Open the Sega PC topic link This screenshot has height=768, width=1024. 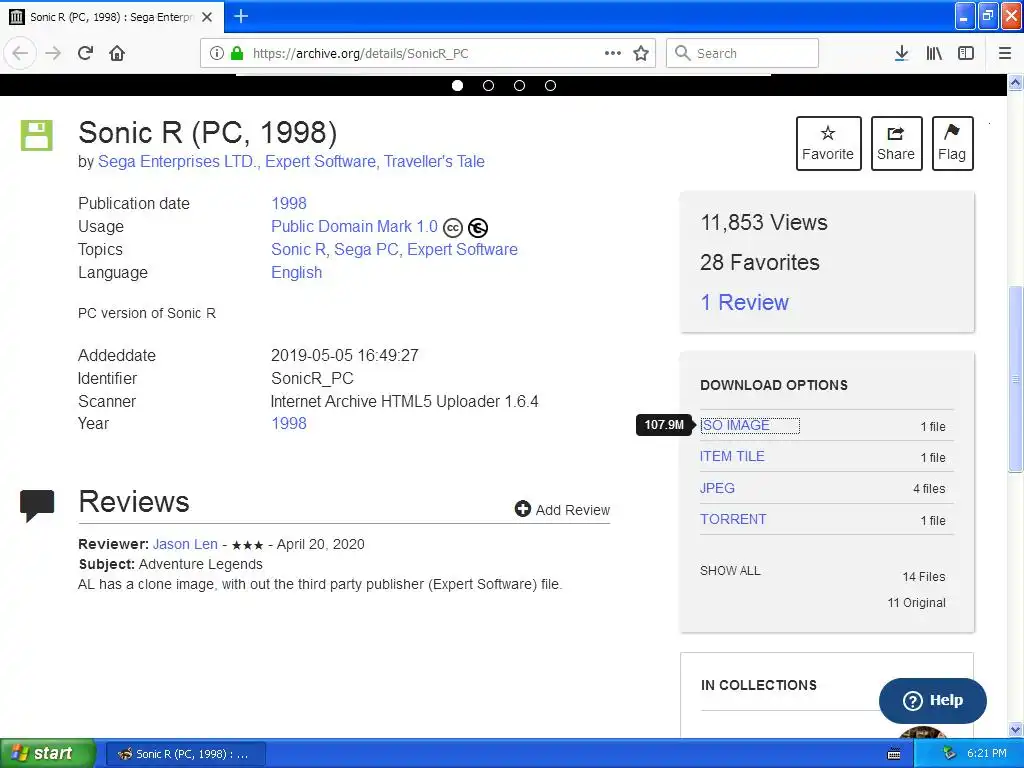368,249
